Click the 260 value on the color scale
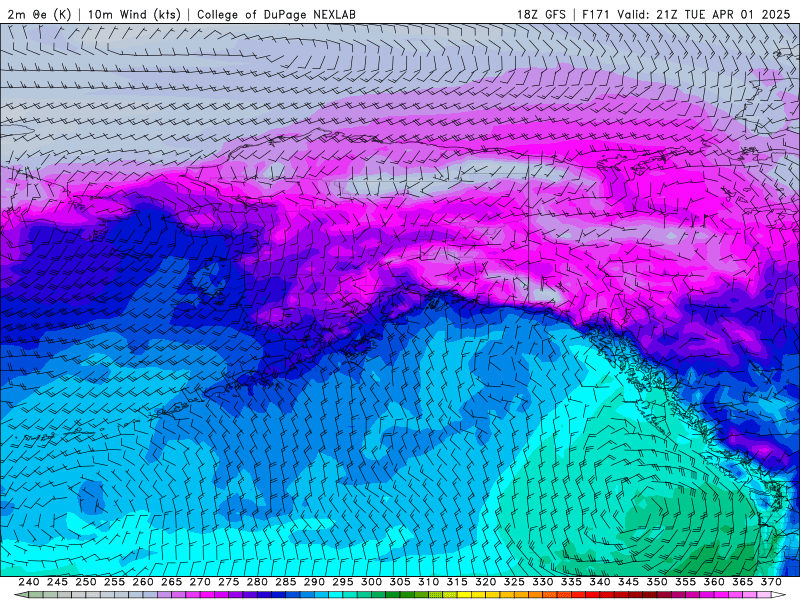 point(143,582)
